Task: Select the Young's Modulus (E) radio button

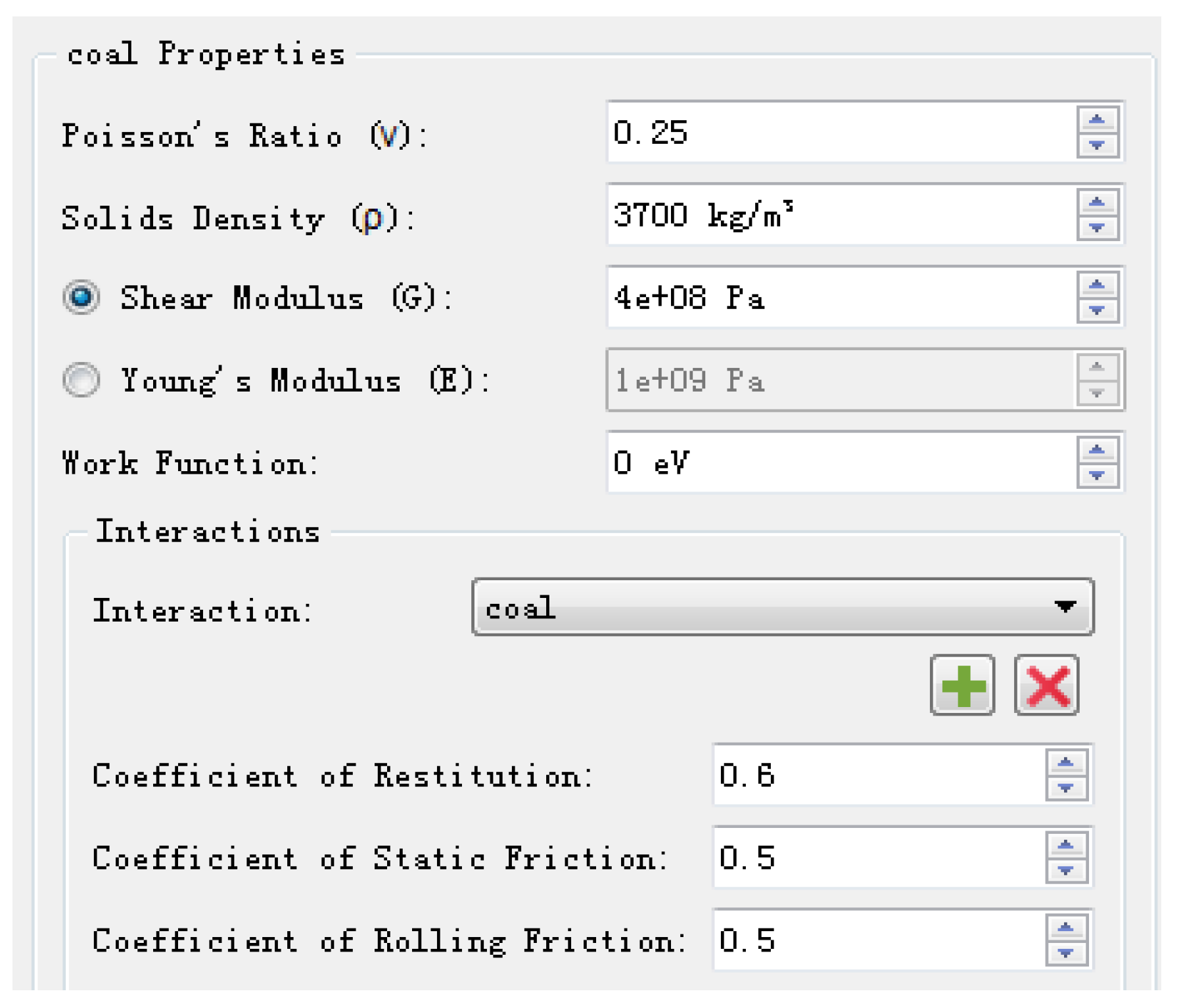Action: tap(81, 380)
